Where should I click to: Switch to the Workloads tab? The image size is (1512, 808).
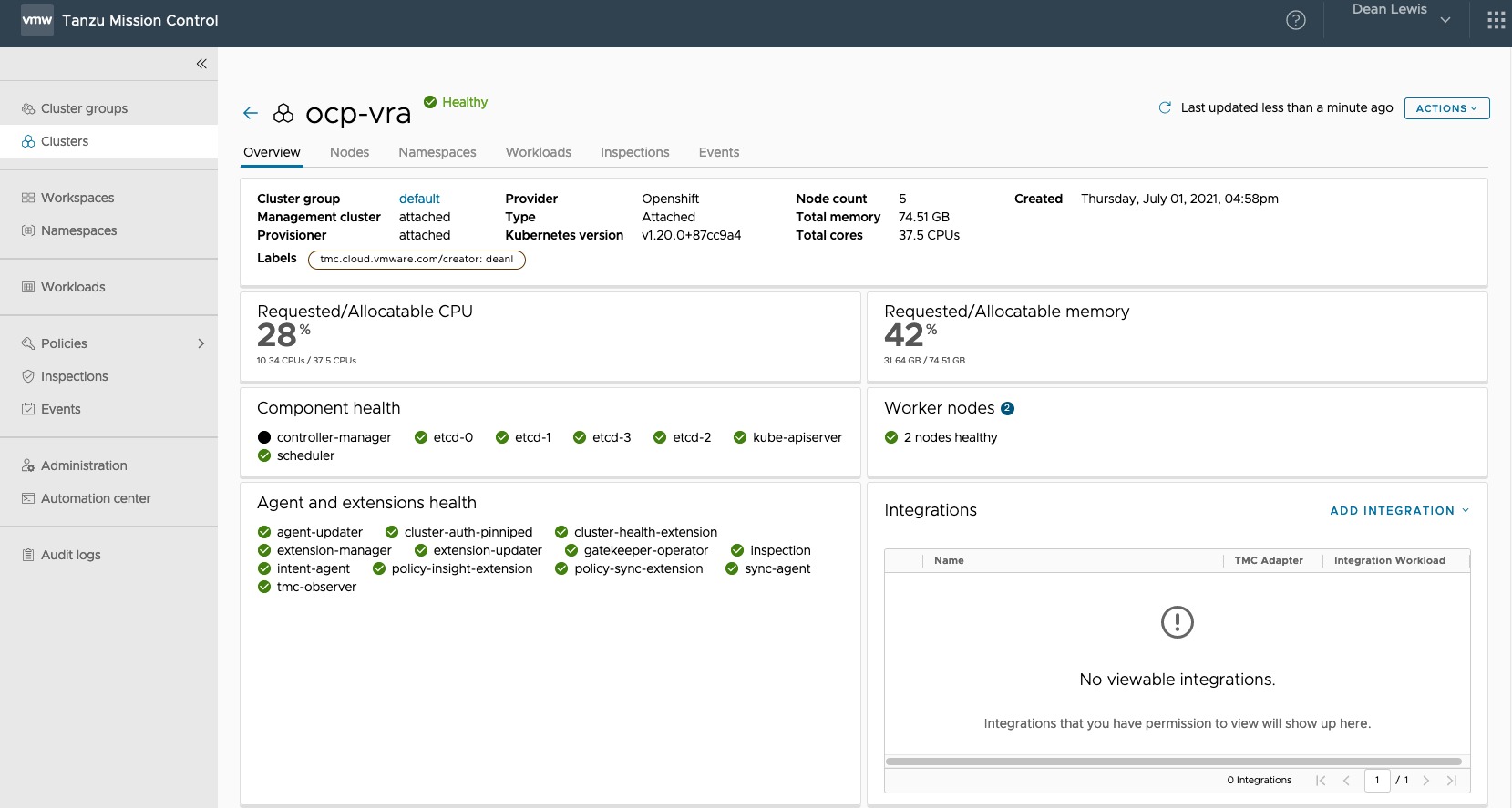[x=539, y=152]
